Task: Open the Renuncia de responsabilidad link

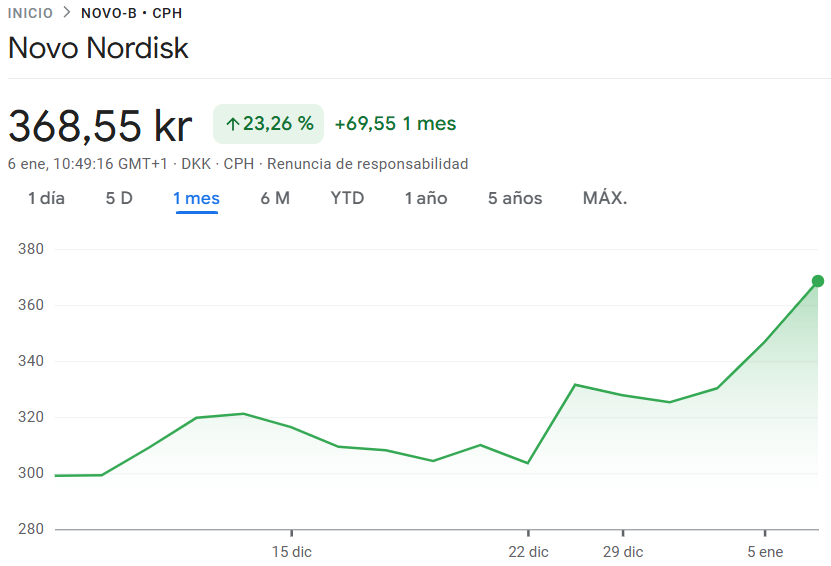Action: tap(367, 164)
